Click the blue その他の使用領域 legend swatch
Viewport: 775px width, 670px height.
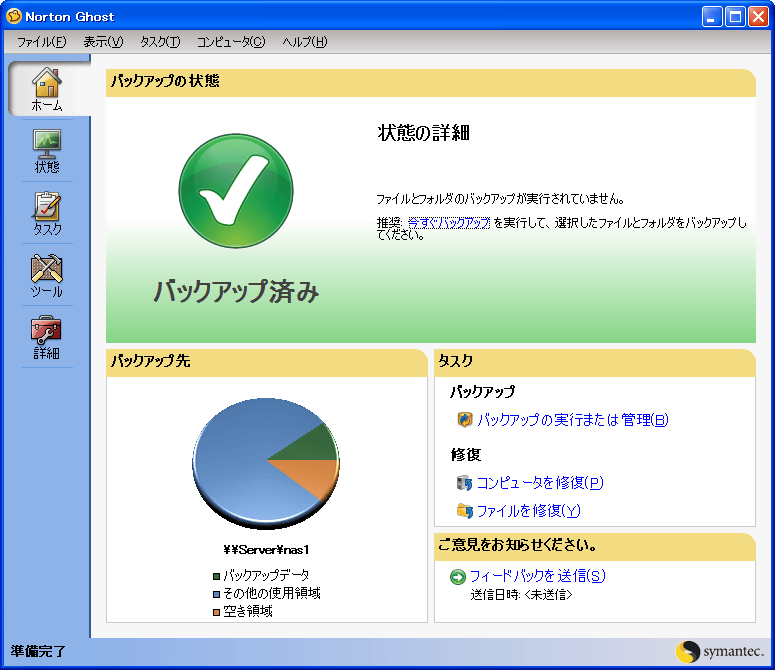tap(216, 594)
